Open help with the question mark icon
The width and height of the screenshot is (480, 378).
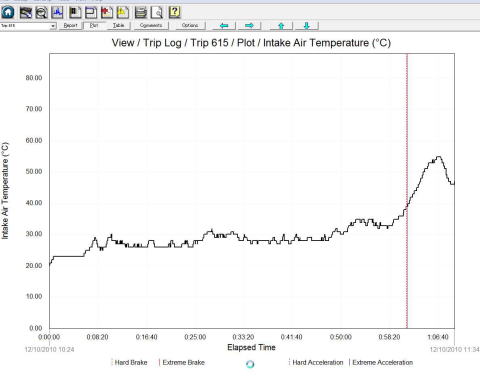(174, 12)
